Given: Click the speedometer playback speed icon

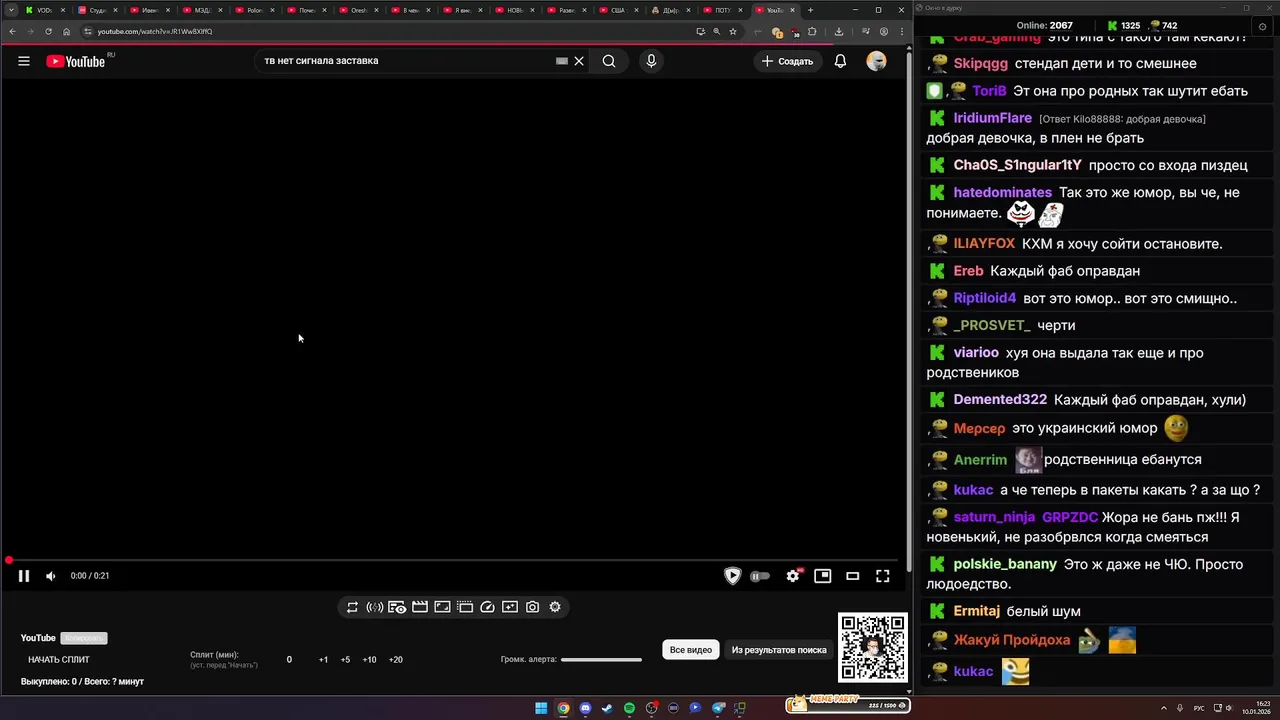Looking at the screenshot, I should [x=487, y=607].
